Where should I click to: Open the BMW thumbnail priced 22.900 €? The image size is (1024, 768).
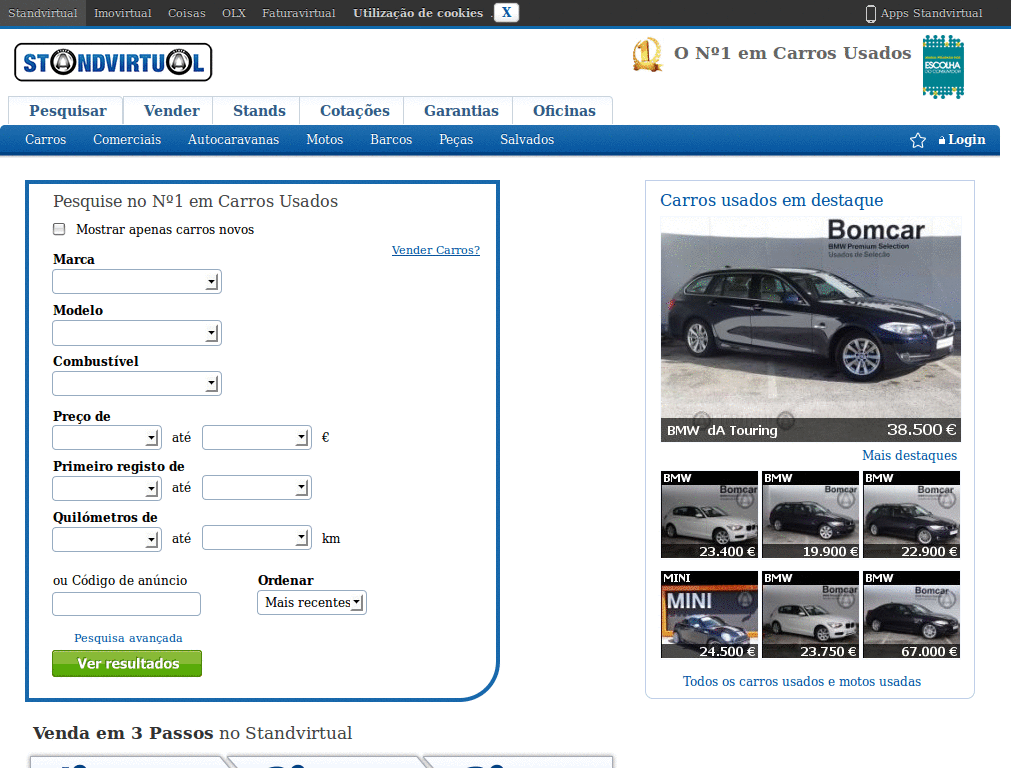click(912, 515)
